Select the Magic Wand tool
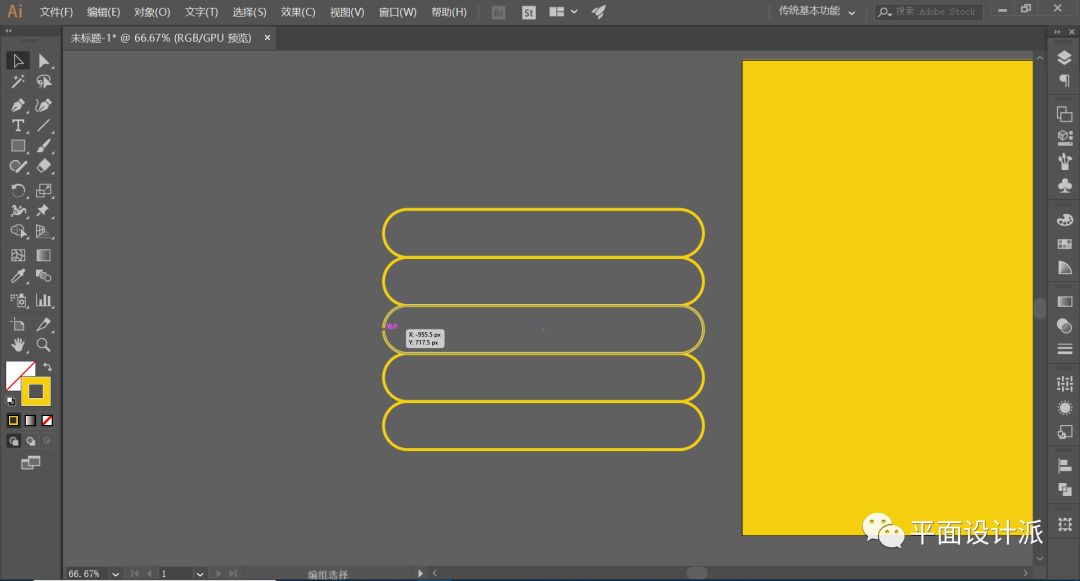This screenshot has width=1080, height=581. coord(18,82)
